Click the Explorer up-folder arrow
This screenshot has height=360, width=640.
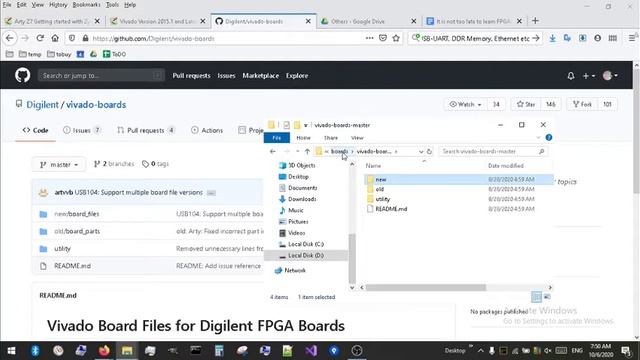307,151
